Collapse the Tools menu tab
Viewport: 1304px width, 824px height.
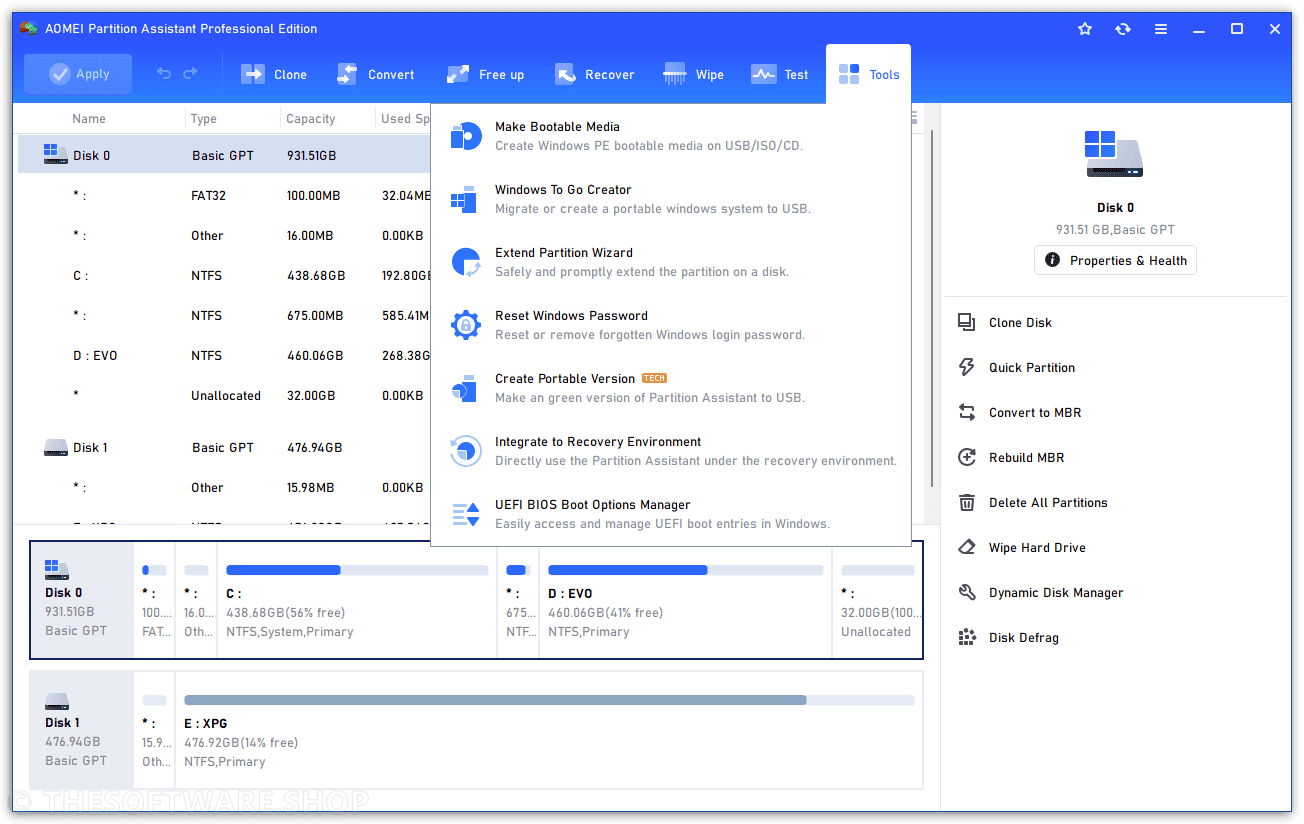(868, 74)
